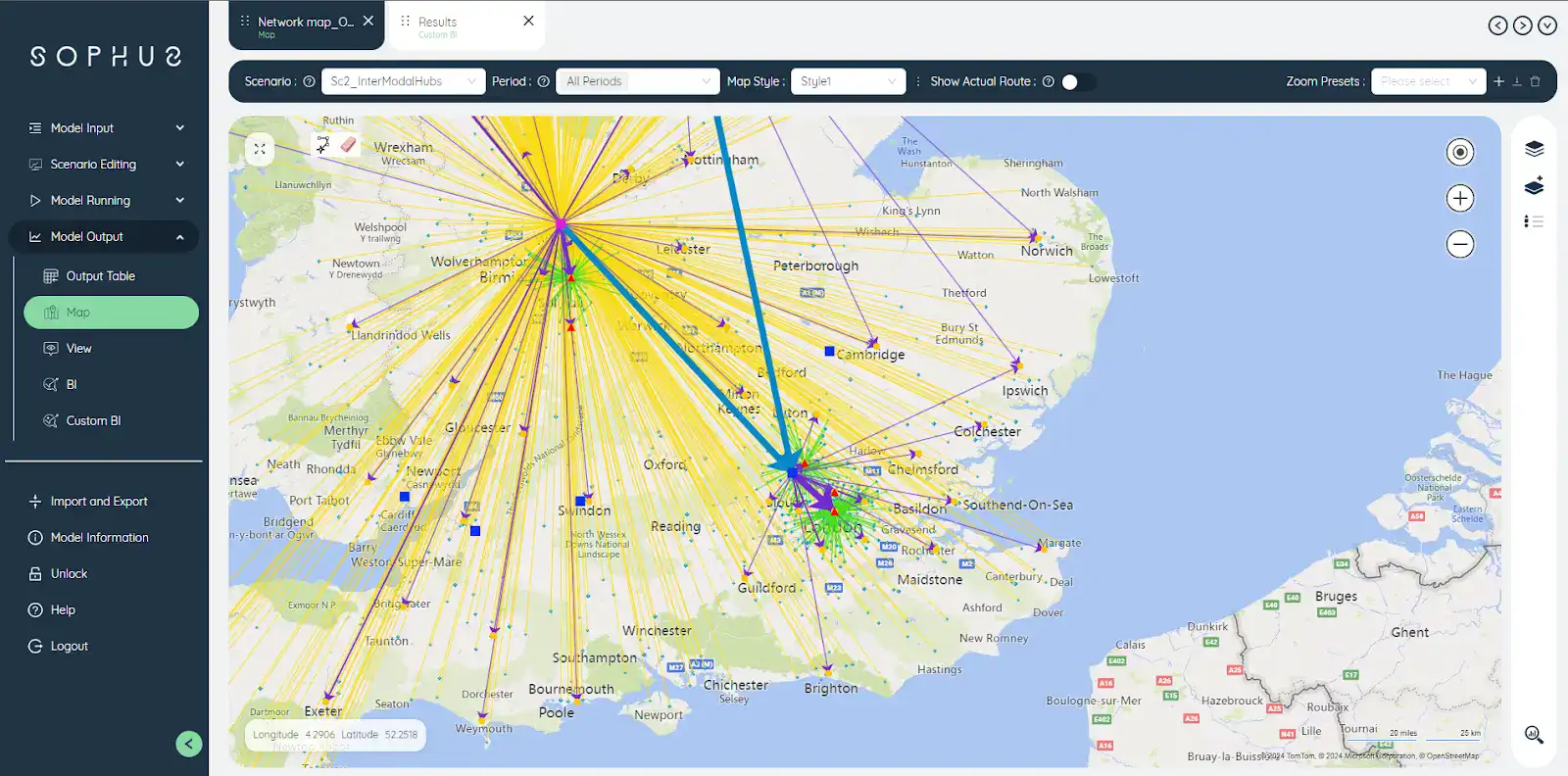Open the Zoom Presets dropdown
This screenshot has height=776, width=1568.
click(x=1428, y=81)
